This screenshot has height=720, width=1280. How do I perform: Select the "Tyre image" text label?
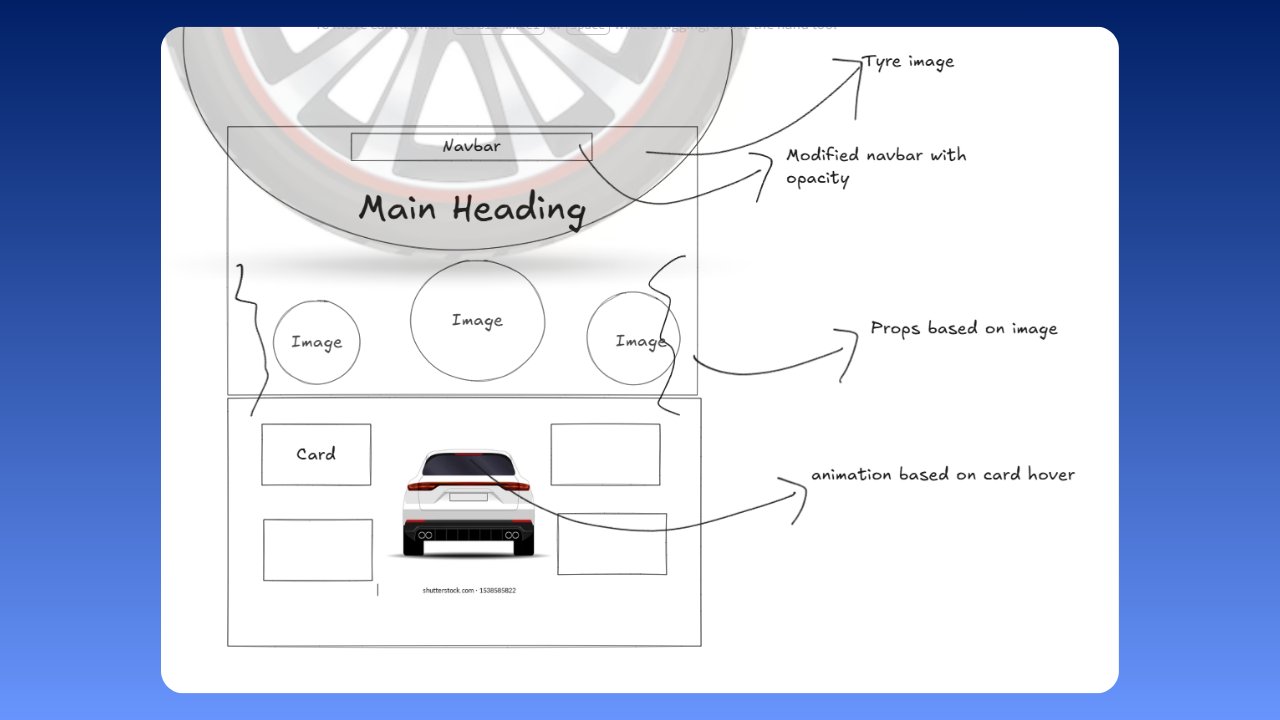pos(908,62)
